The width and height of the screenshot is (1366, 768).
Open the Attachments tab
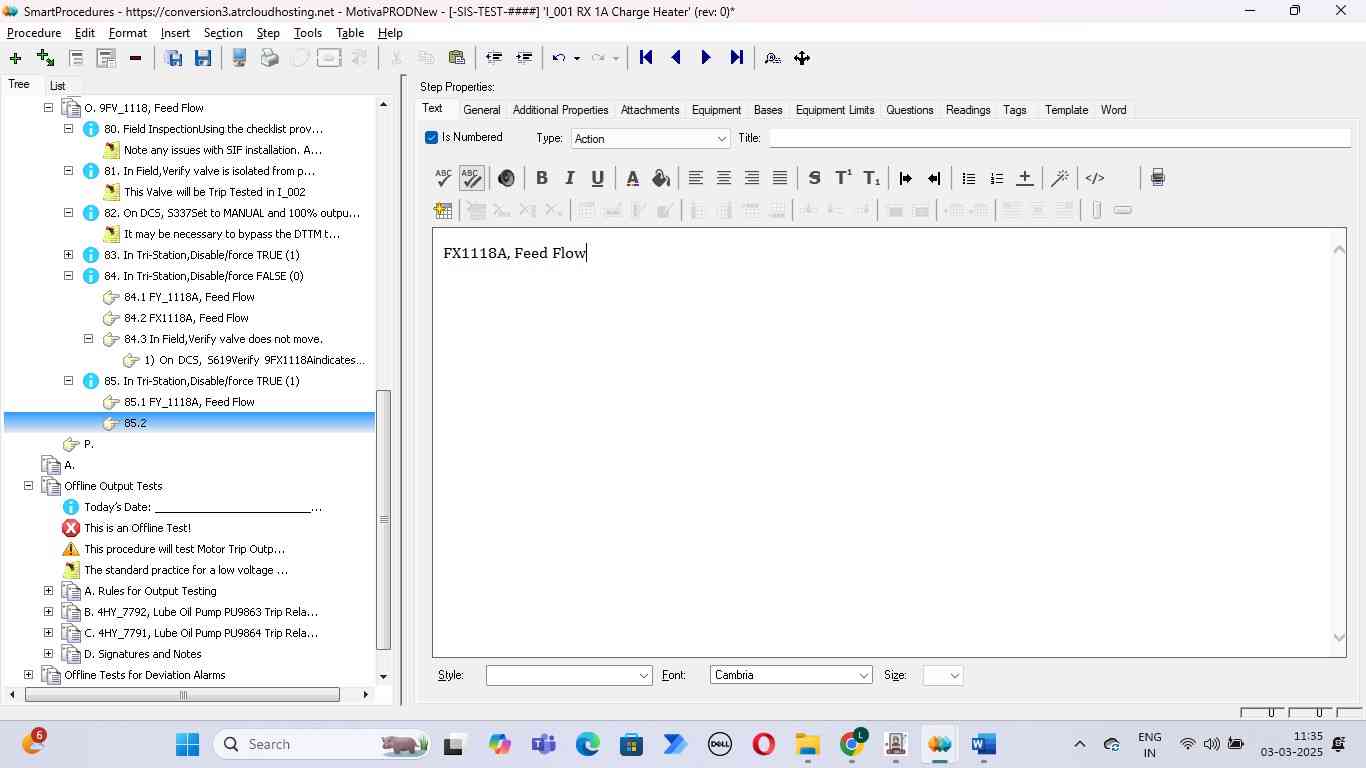(650, 110)
